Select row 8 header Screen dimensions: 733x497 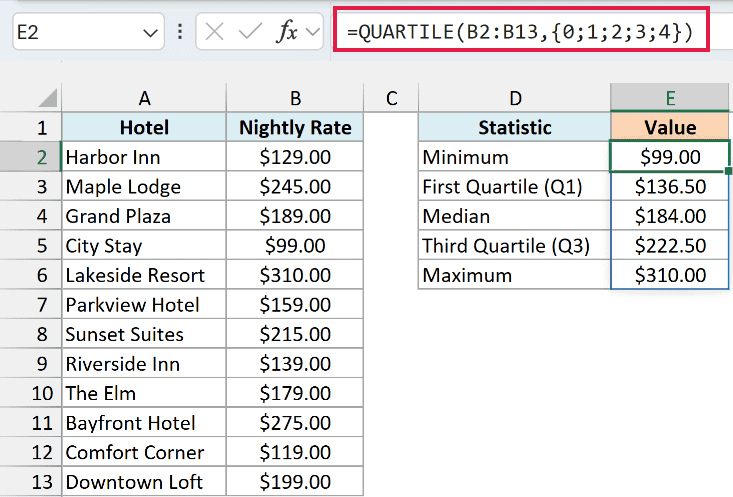click(x=31, y=334)
